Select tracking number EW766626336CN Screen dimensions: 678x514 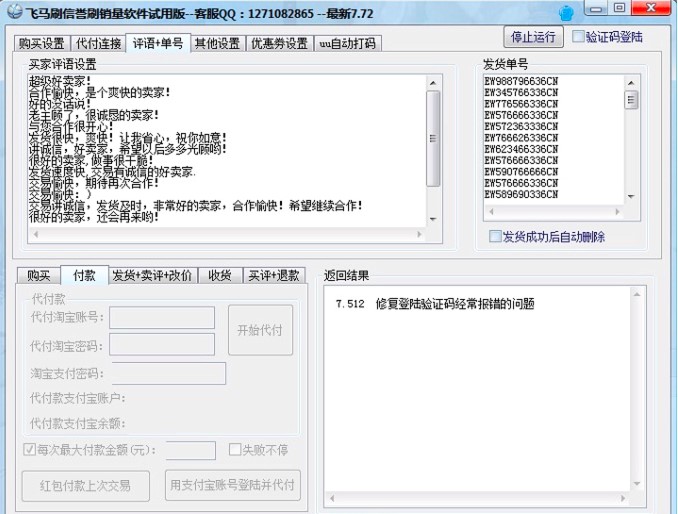(521, 137)
